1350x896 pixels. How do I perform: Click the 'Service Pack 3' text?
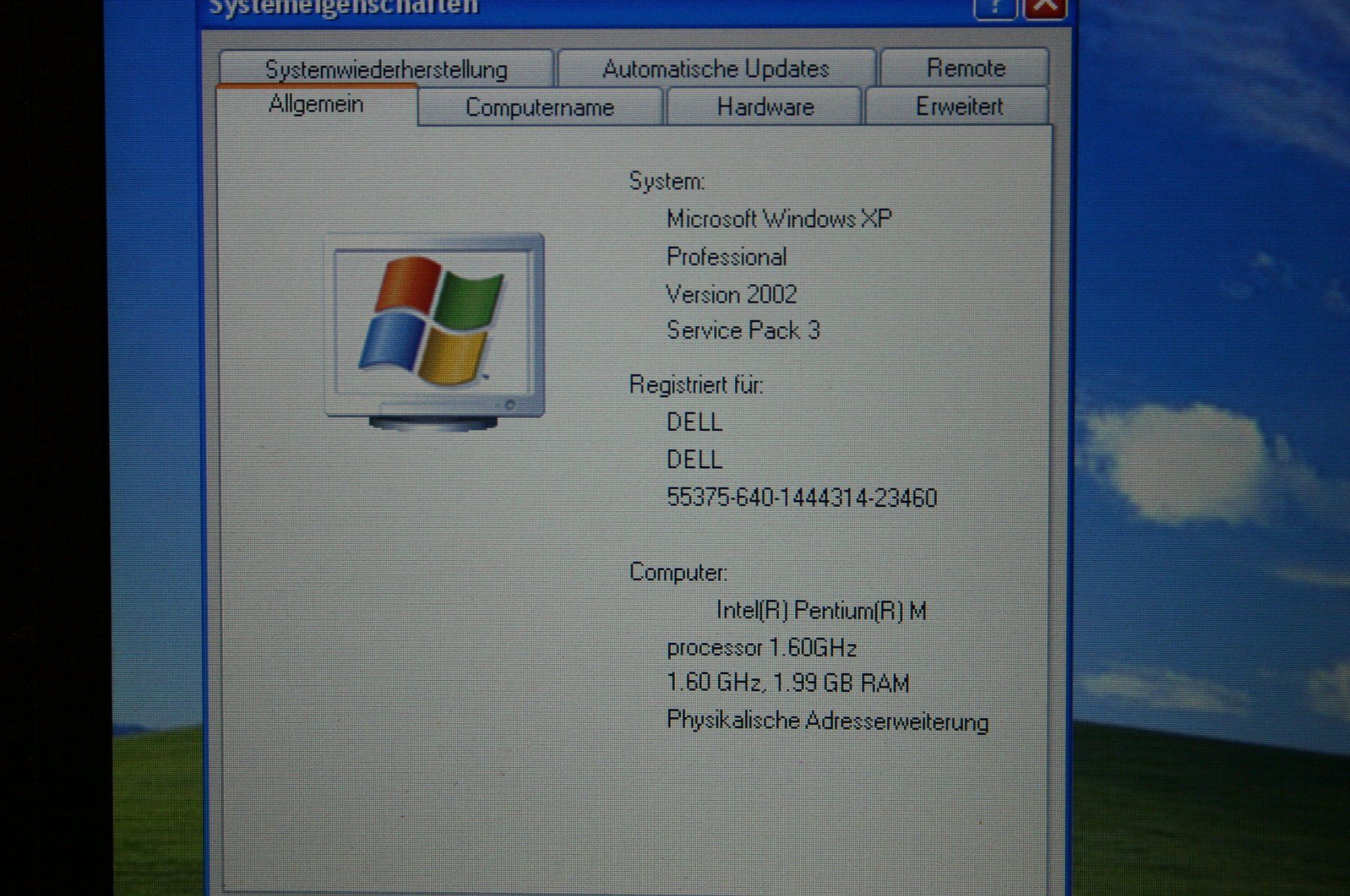743,331
